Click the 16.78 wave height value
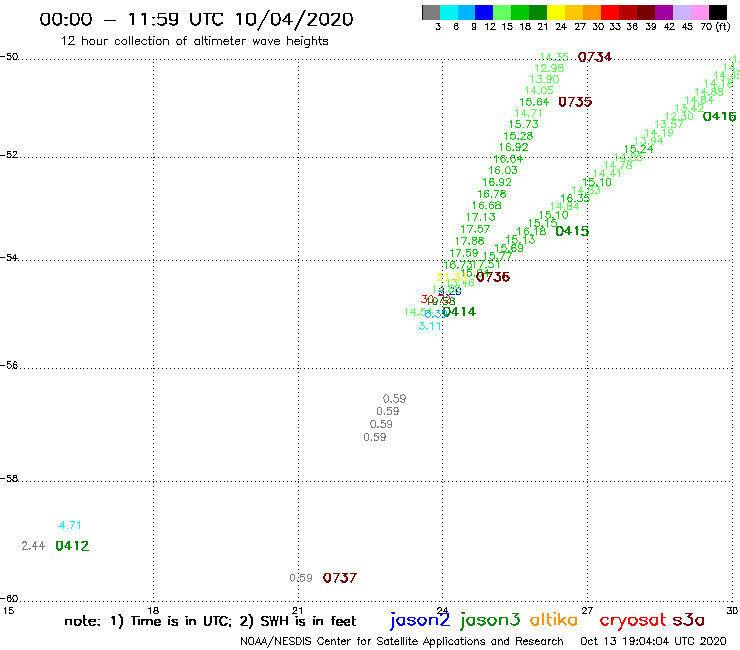This screenshot has width=740, height=650. coord(492,194)
